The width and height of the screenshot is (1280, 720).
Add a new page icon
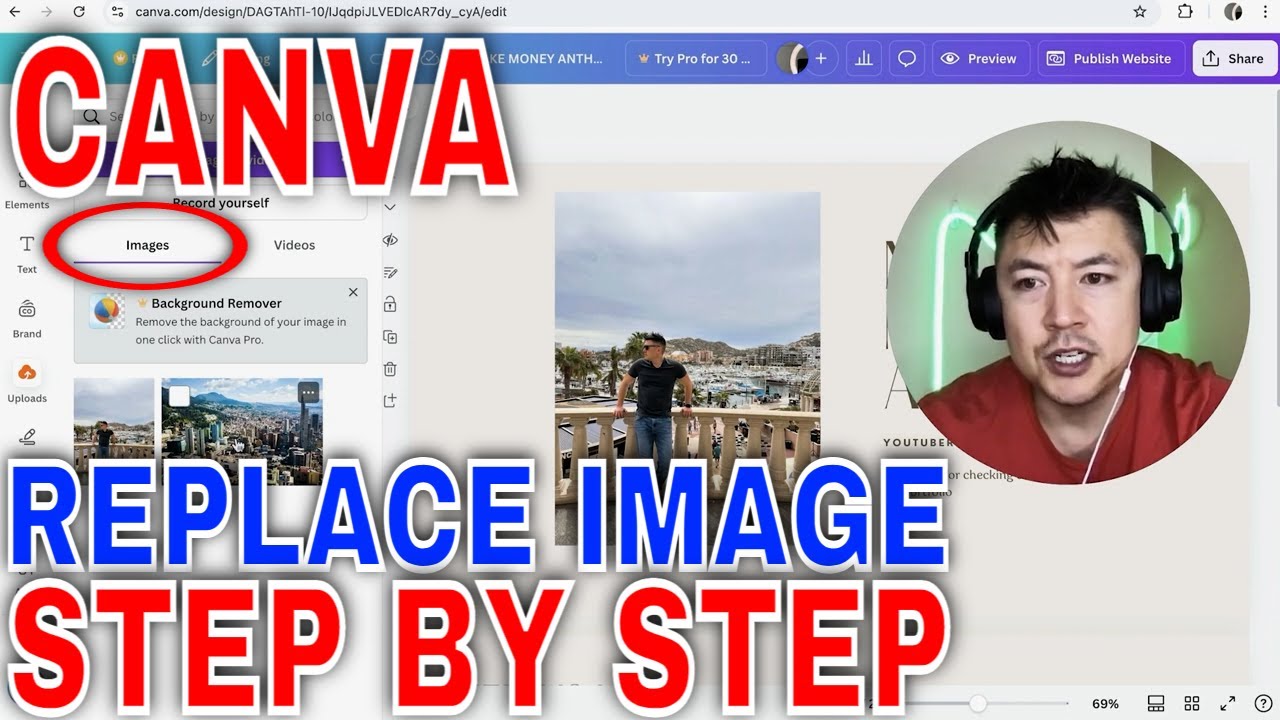coord(390,401)
